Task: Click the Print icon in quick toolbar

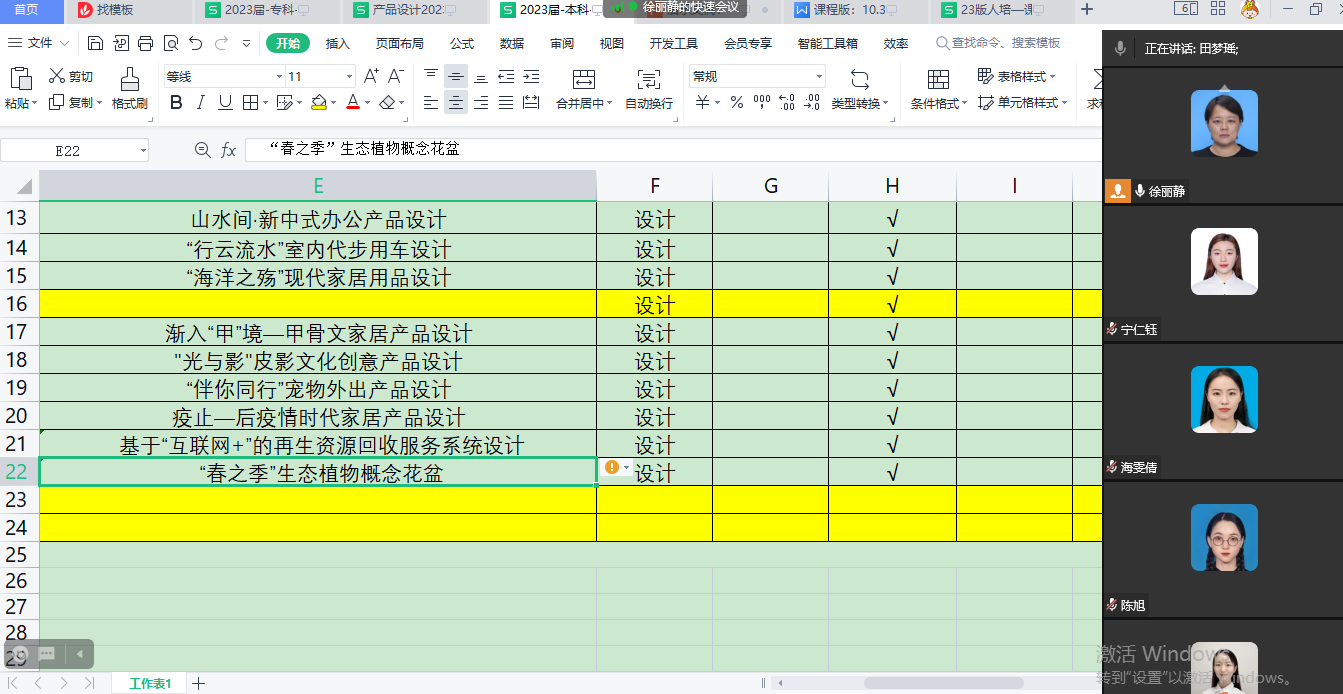Action: (145, 43)
